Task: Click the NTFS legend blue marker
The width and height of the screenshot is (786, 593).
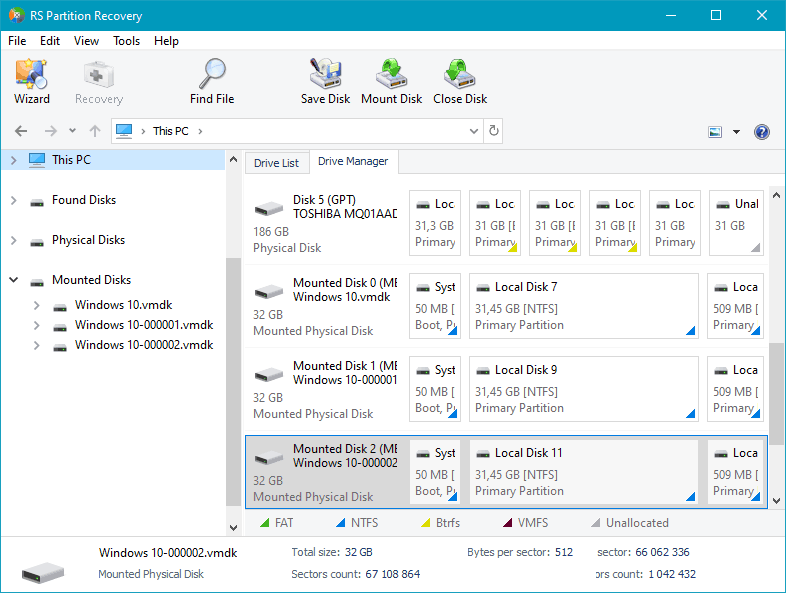Action: pos(340,523)
